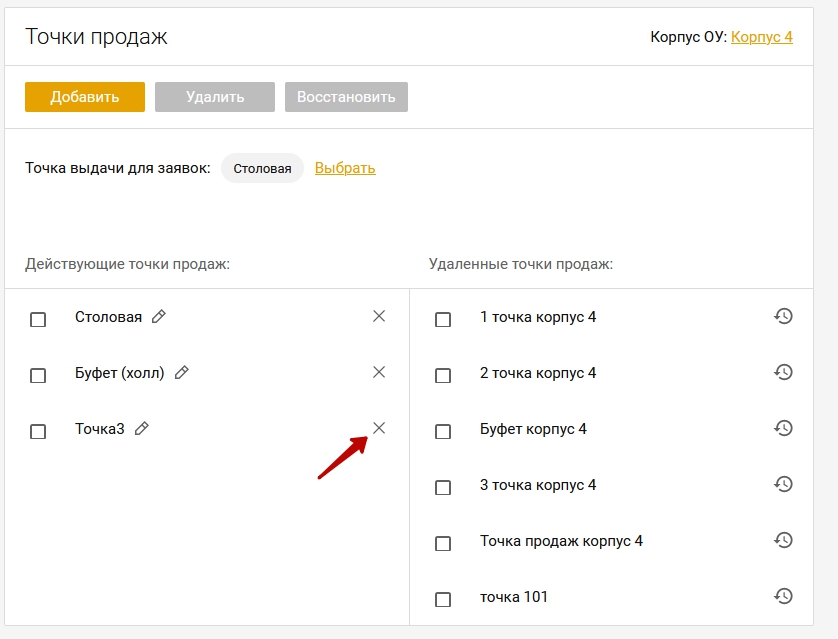The image size is (838, 639).
Task: Click pencil icon next to Буфет (холл)
Action: click(x=182, y=372)
